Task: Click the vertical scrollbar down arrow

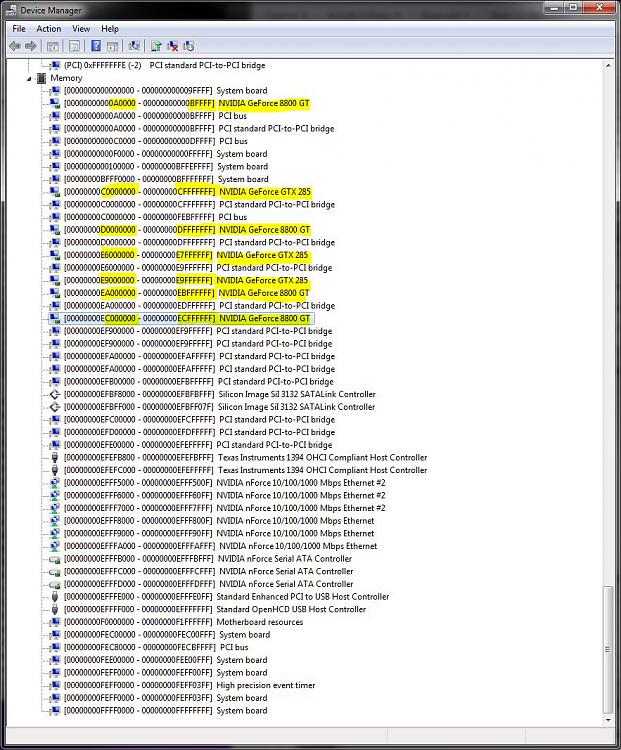Action: [608, 720]
